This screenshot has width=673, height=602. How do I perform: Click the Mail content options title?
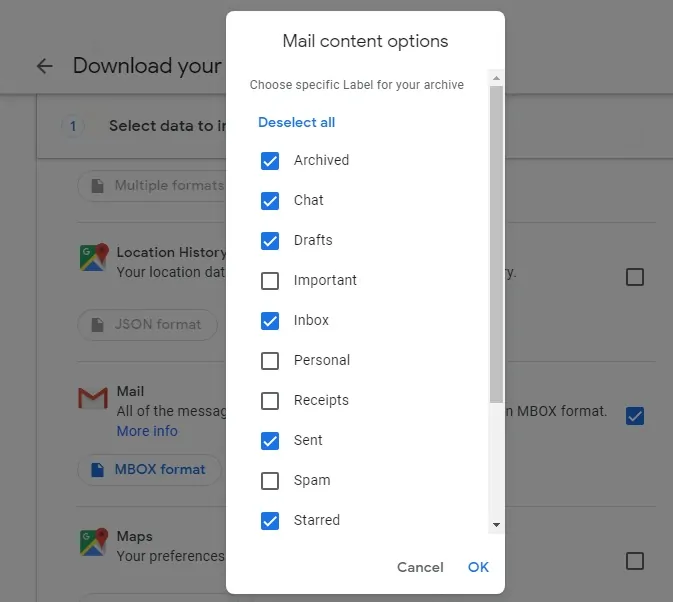point(365,41)
